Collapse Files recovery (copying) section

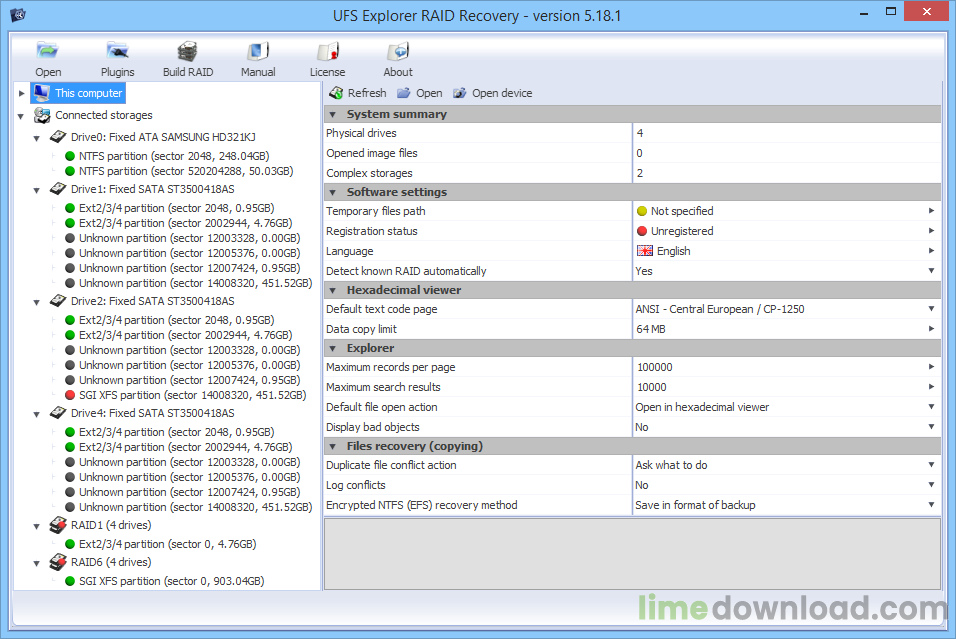[333, 447]
